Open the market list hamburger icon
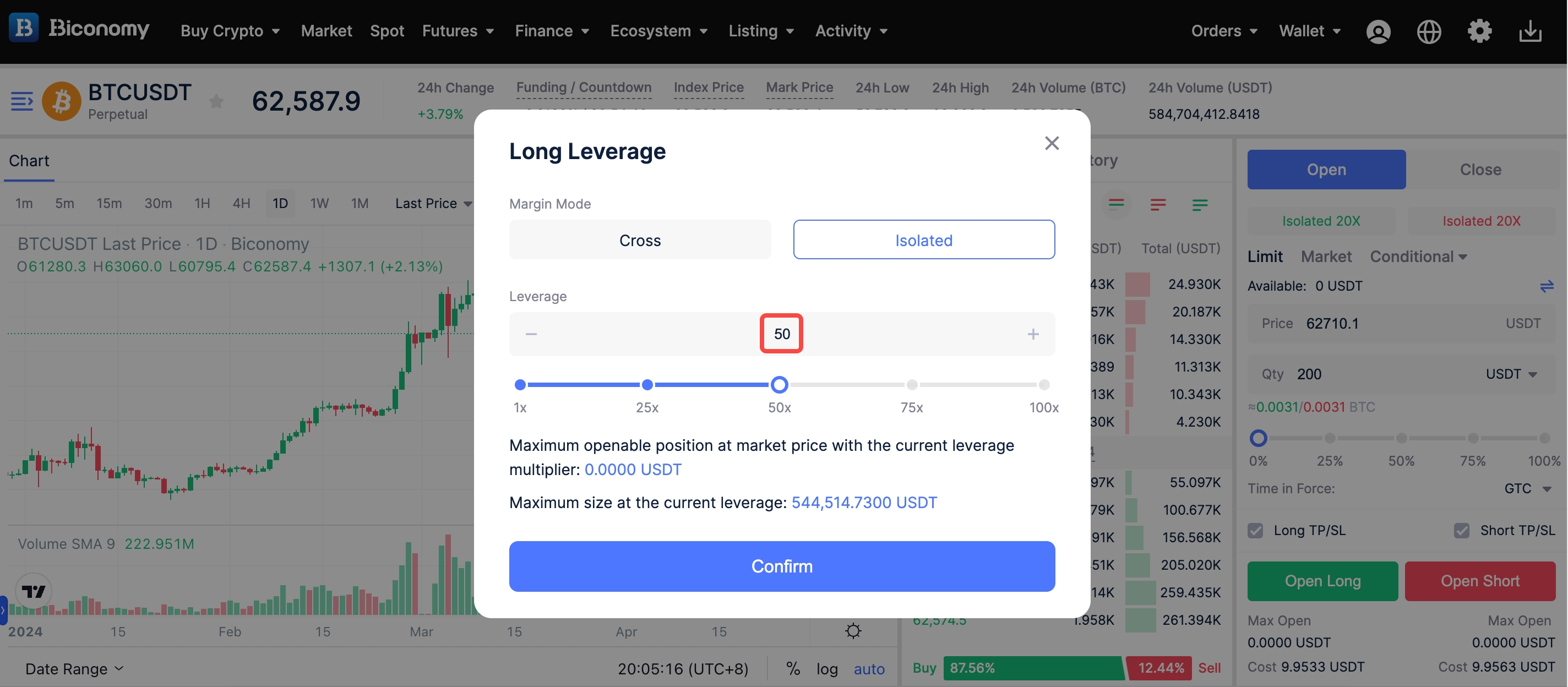The image size is (1568, 687). (22, 101)
